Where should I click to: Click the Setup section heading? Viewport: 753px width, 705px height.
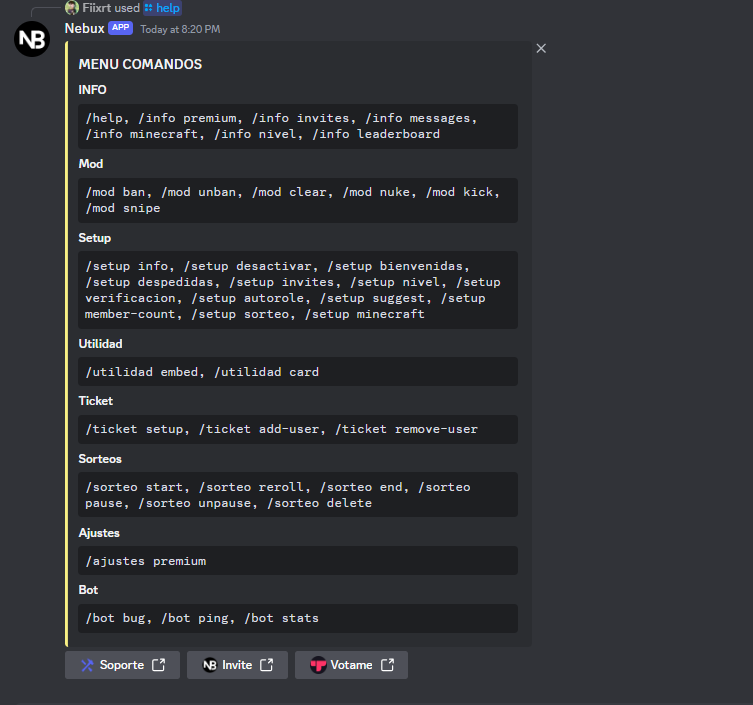[95, 238]
